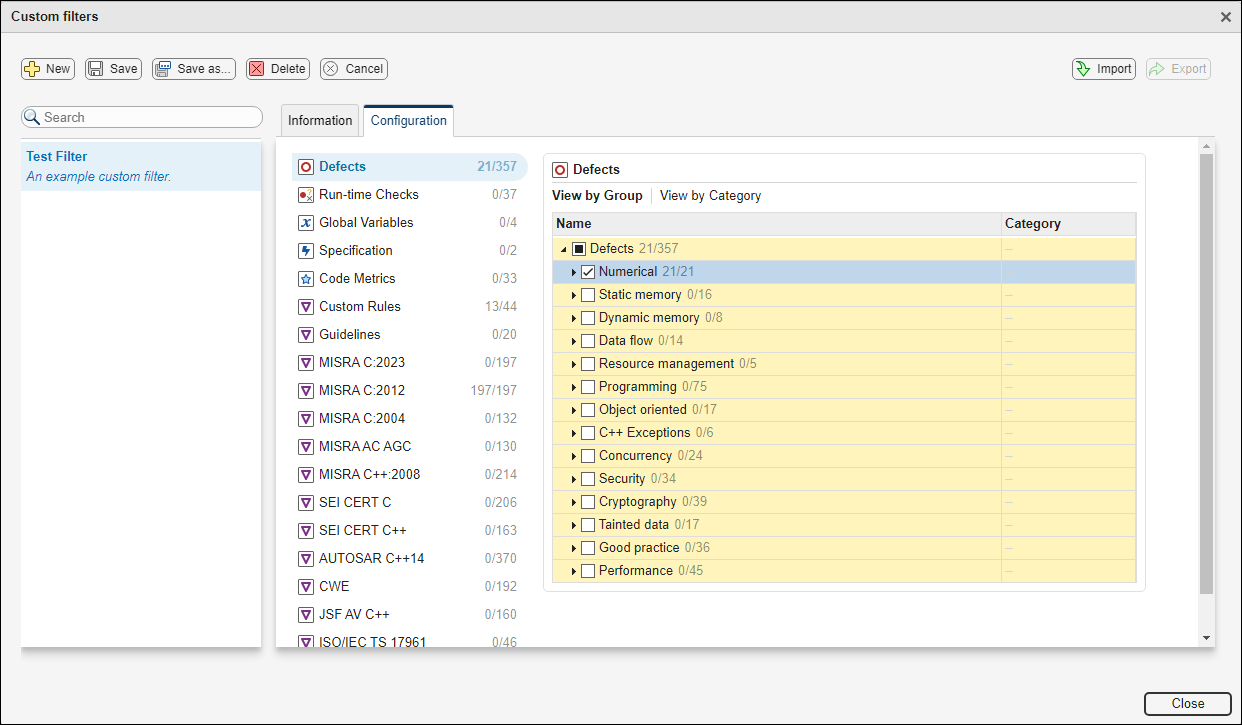Click the Code Metrics category icon

click(x=305, y=278)
